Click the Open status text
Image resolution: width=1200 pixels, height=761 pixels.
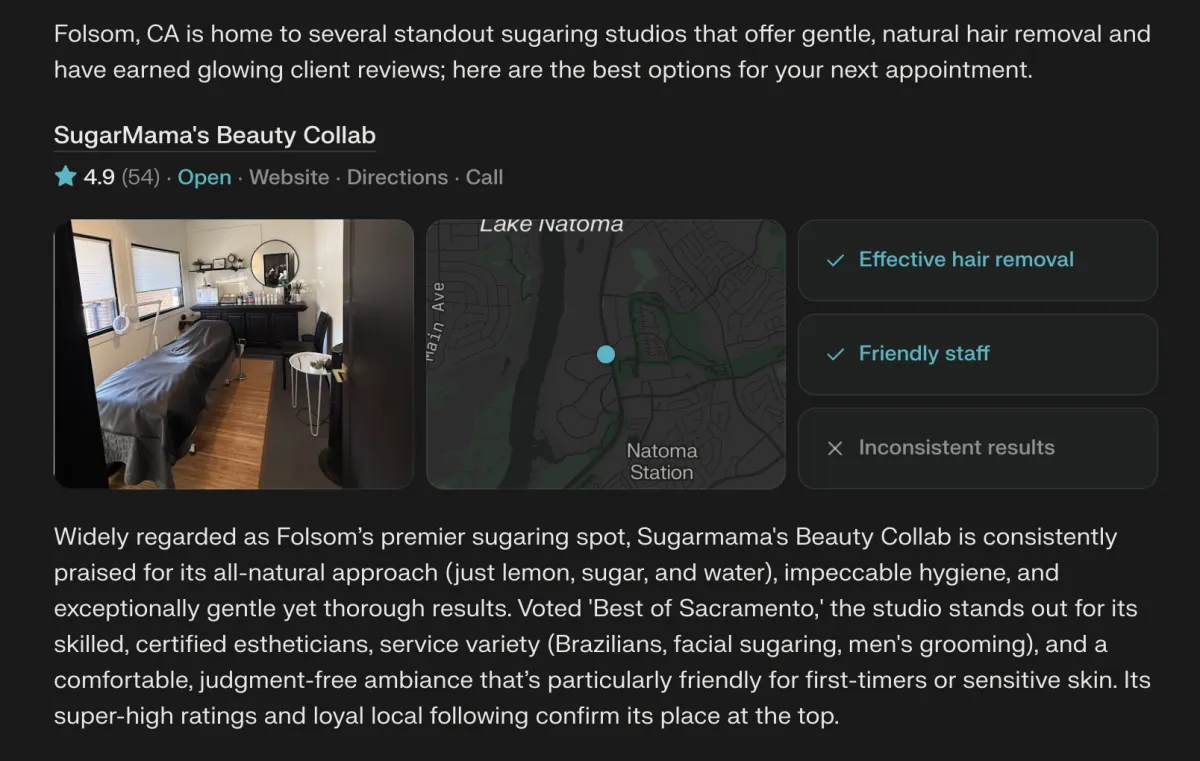pos(204,177)
